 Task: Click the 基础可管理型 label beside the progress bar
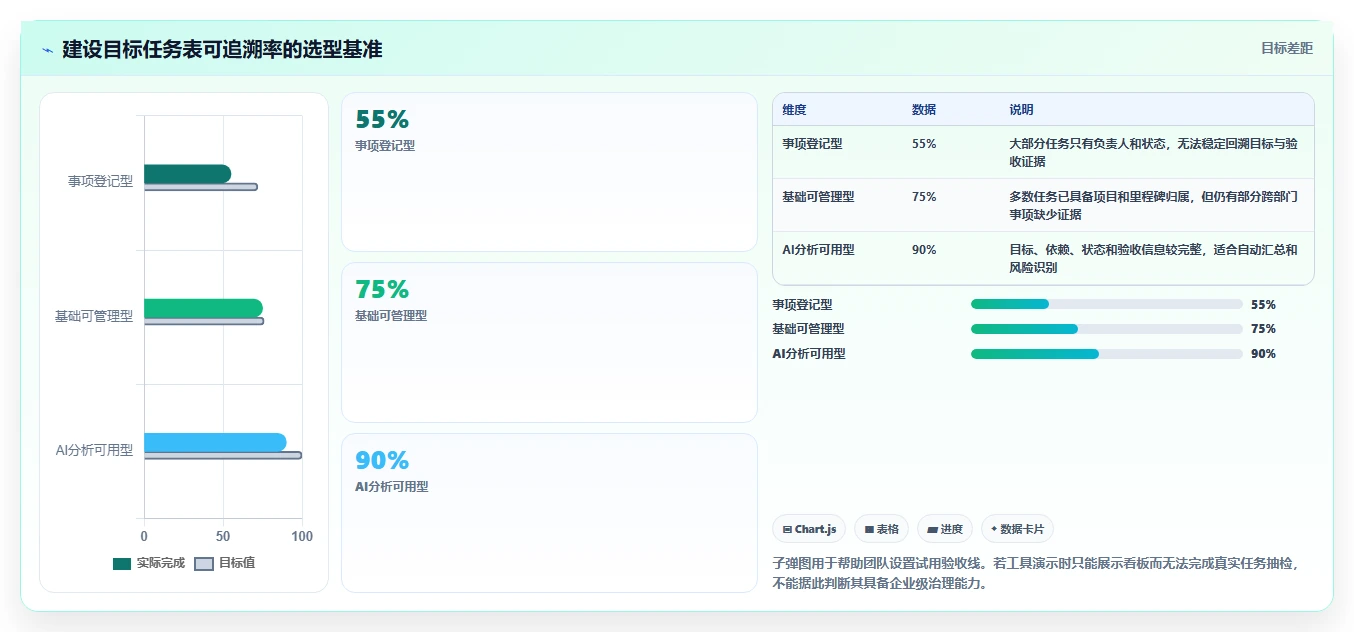808,329
